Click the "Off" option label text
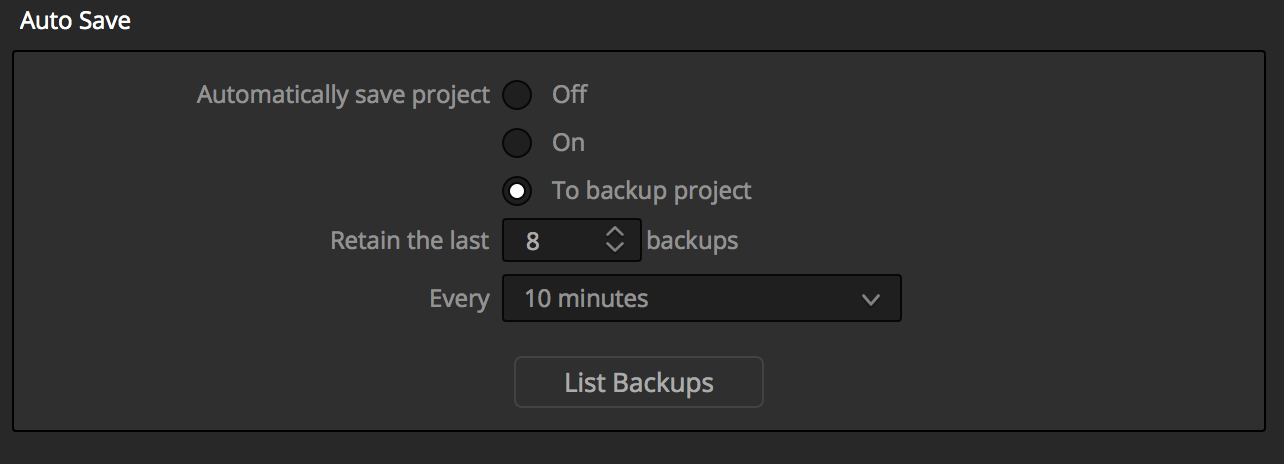1284x464 pixels. click(570, 95)
